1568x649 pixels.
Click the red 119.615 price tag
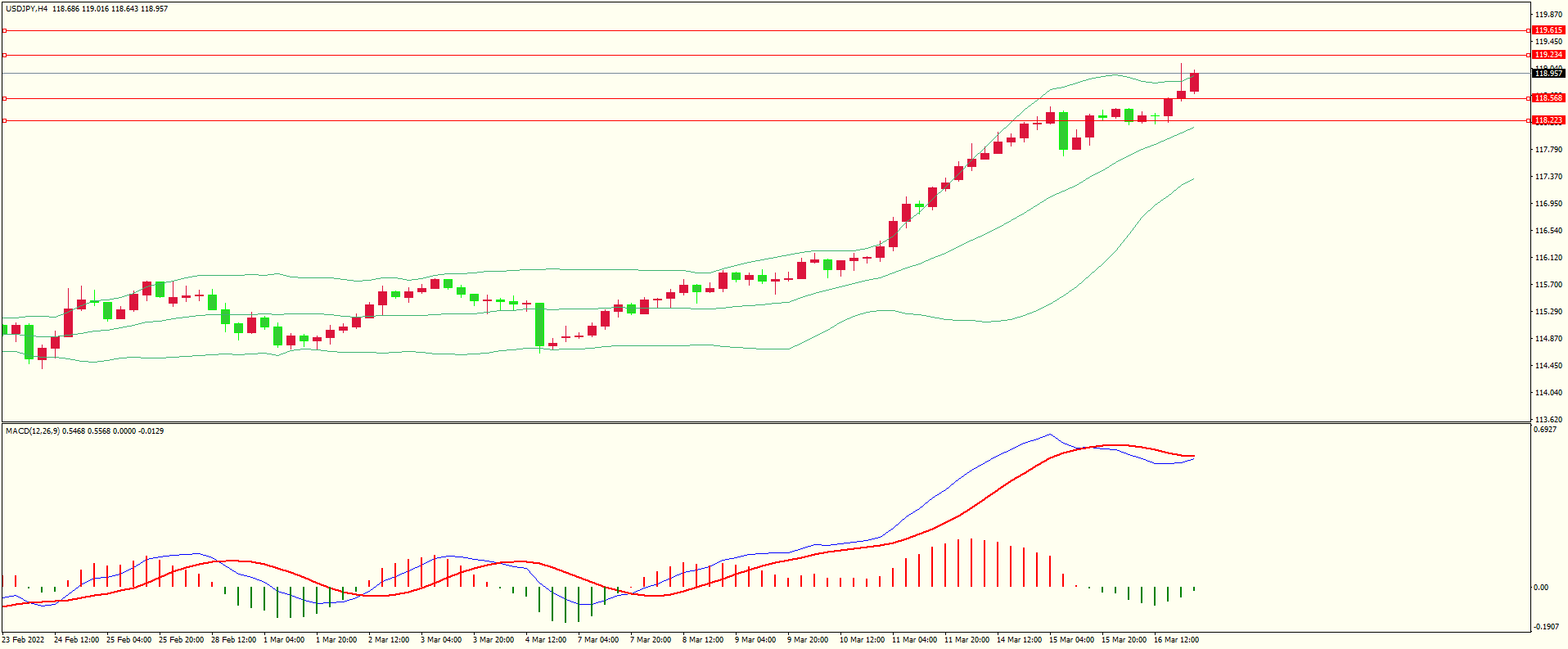(x=1548, y=30)
